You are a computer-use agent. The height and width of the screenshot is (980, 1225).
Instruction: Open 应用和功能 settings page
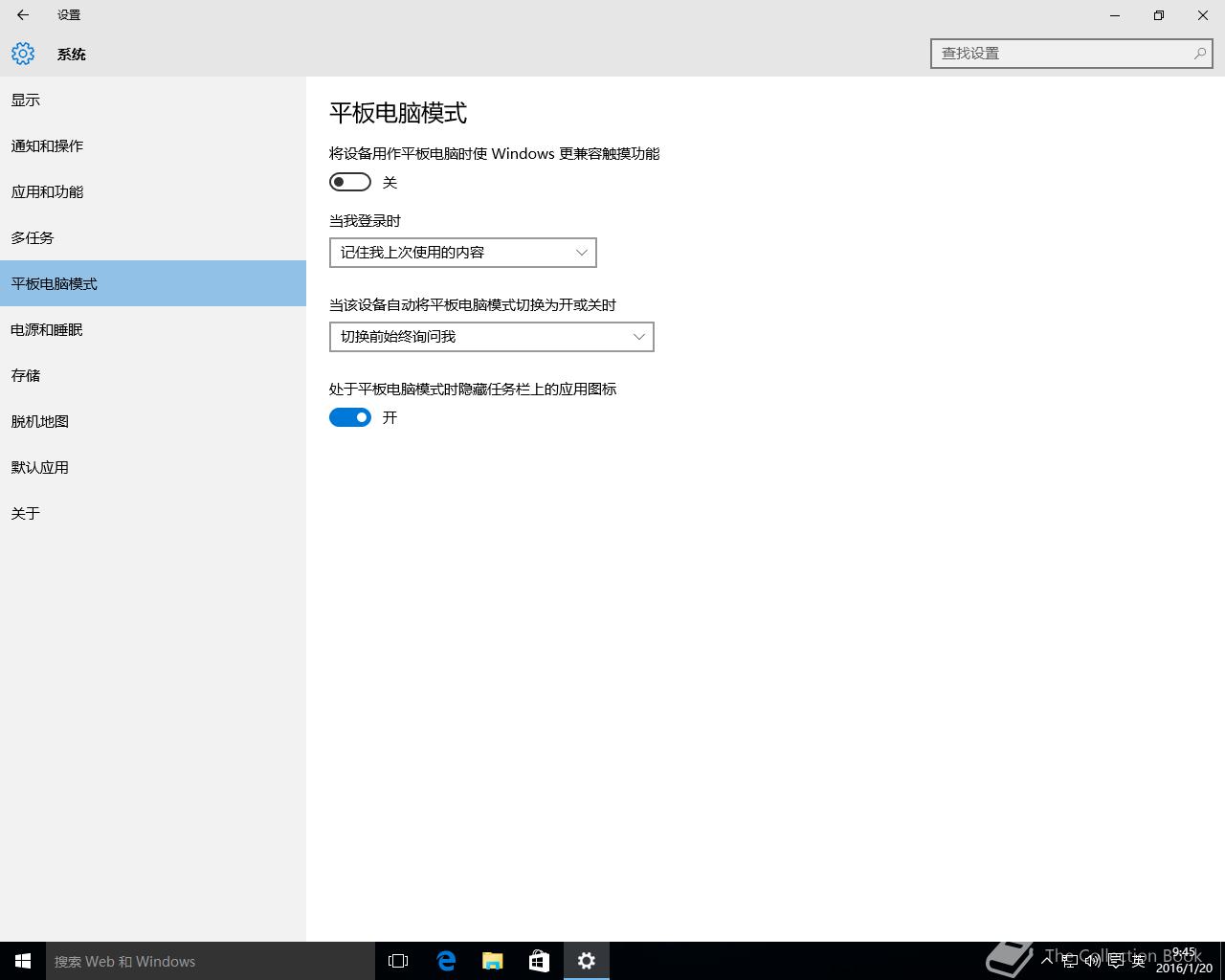pyautogui.click(x=153, y=191)
